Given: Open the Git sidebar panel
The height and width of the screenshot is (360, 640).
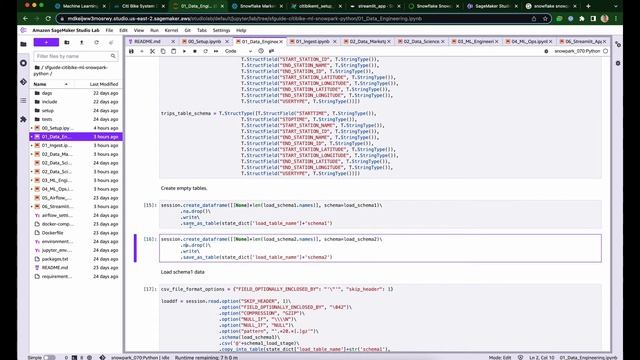Looking at the screenshot, I should 23,82.
